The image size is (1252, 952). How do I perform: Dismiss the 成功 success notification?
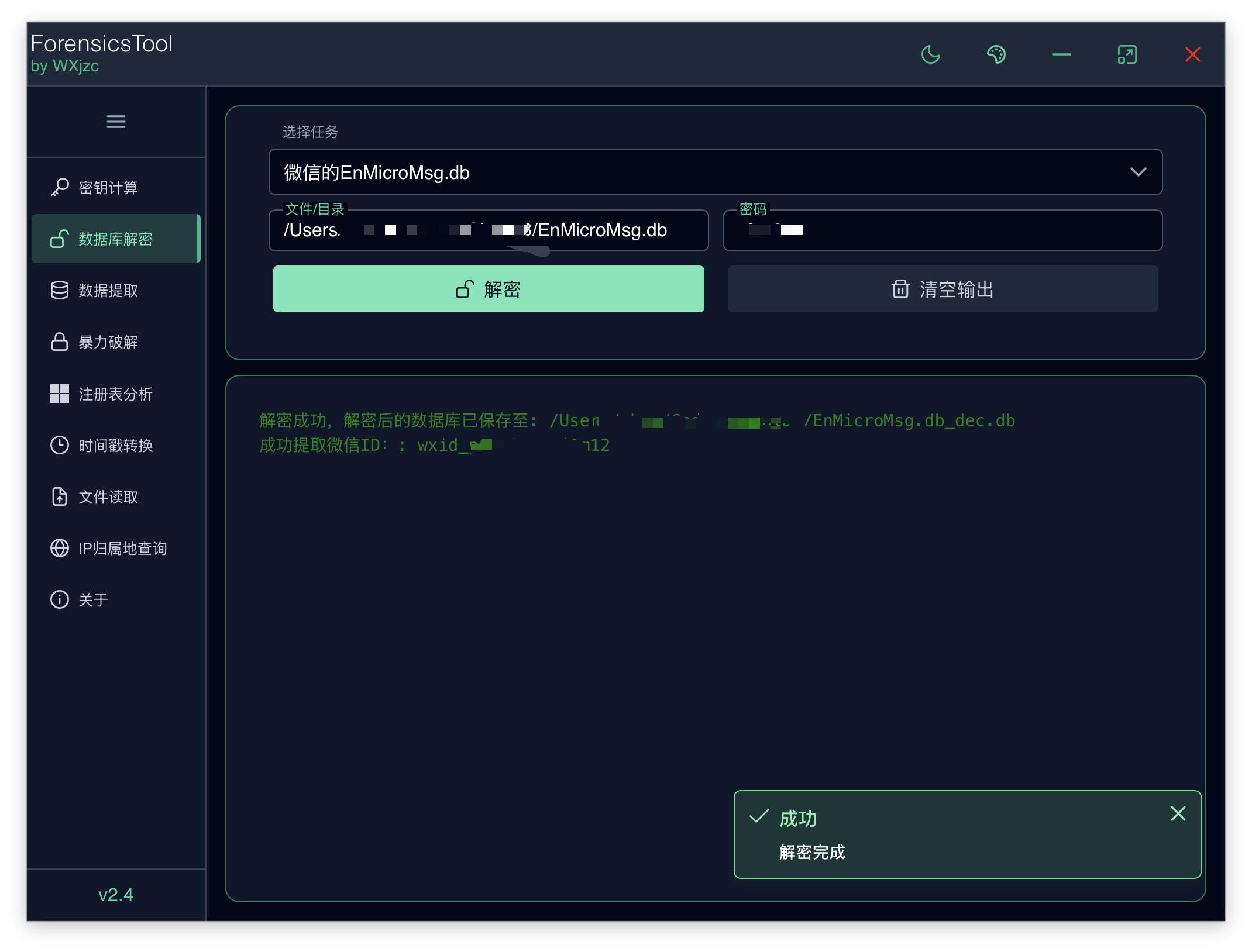1178,813
